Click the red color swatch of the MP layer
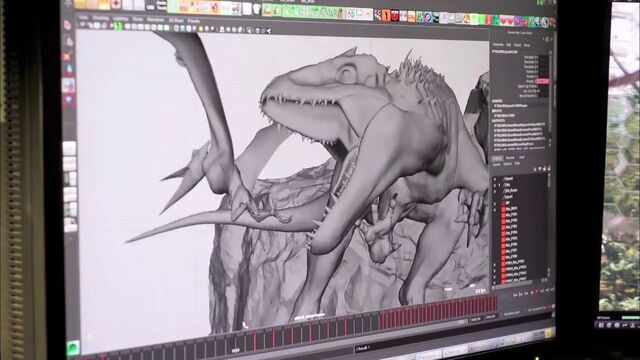Viewport: 640px width, 360px height. [x=504, y=203]
